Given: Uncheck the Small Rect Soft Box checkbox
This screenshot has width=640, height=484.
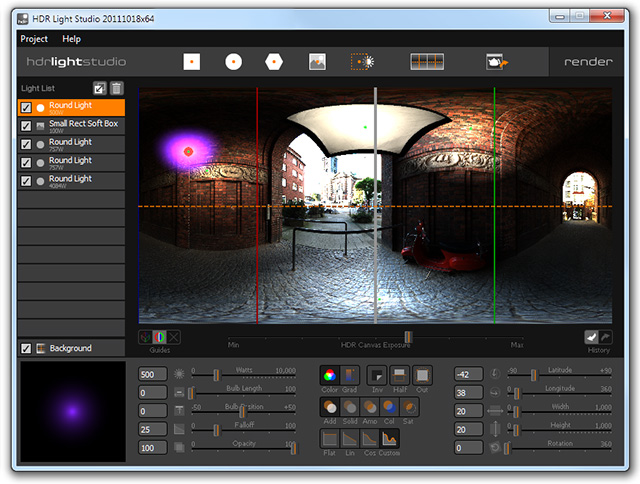Looking at the screenshot, I should 26,126.
